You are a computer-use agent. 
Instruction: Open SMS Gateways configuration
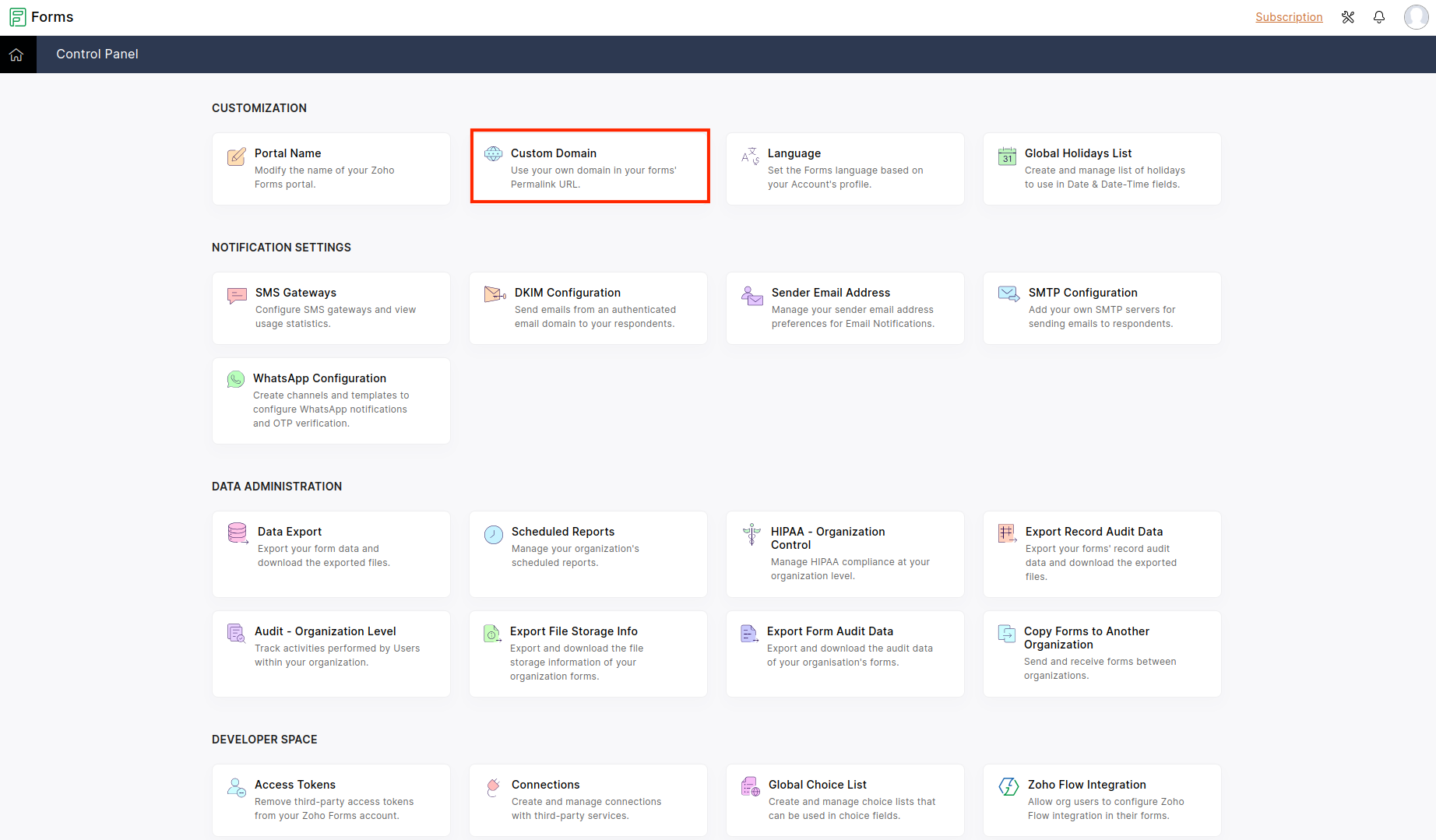pyautogui.click(x=331, y=308)
